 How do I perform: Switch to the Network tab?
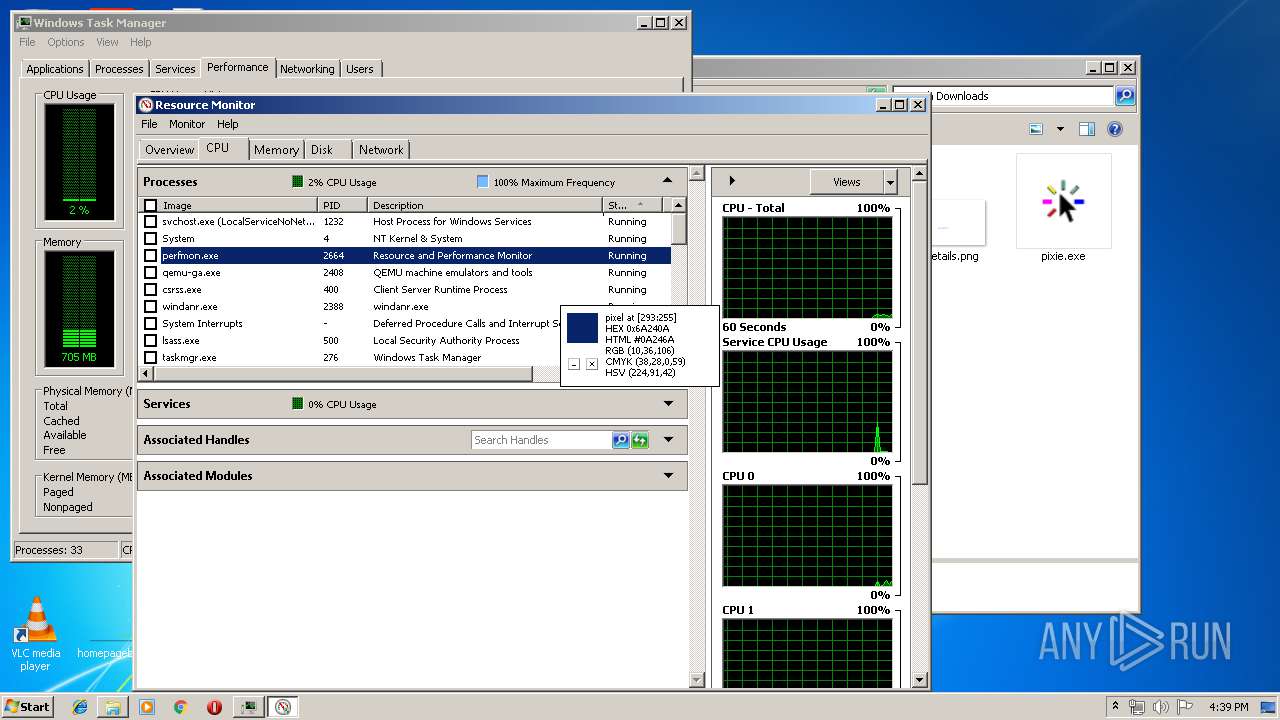tap(381, 150)
